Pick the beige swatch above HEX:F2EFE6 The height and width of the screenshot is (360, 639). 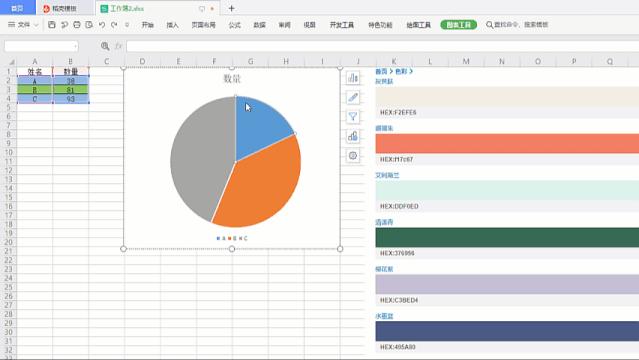[x=507, y=97]
